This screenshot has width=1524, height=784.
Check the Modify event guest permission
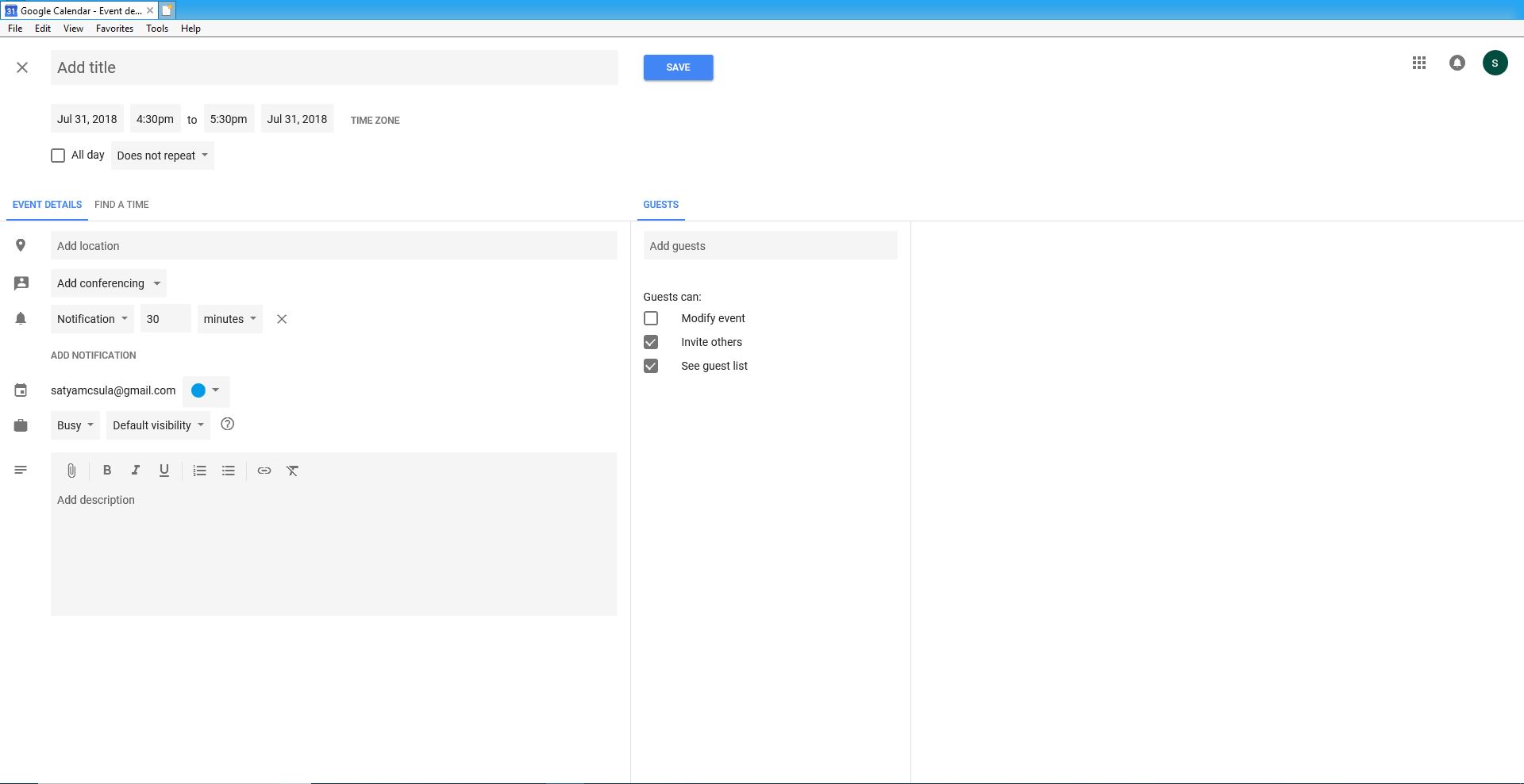651,318
